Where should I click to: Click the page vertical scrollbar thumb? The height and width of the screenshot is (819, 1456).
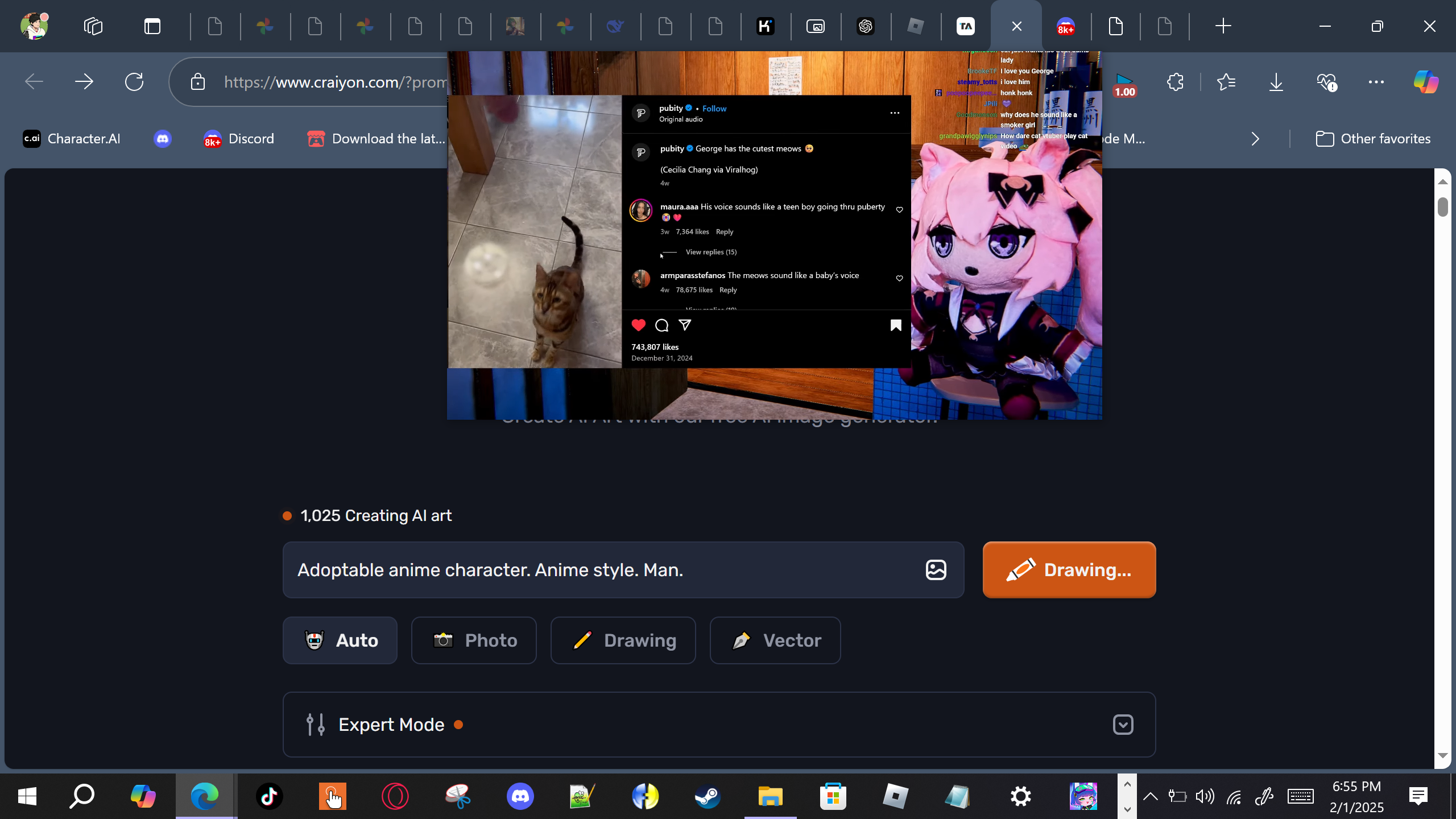click(1442, 207)
